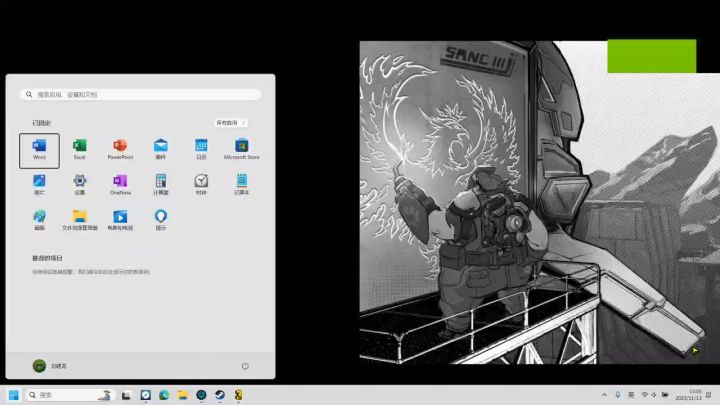Image resolution: width=720 pixels, height=405 pixels.
Task: Open the Tips app tile
Action: coord(161,220)
